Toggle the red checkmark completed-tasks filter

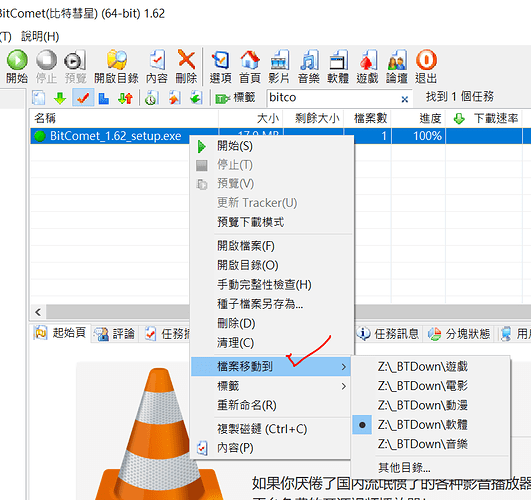pos(83,98)
